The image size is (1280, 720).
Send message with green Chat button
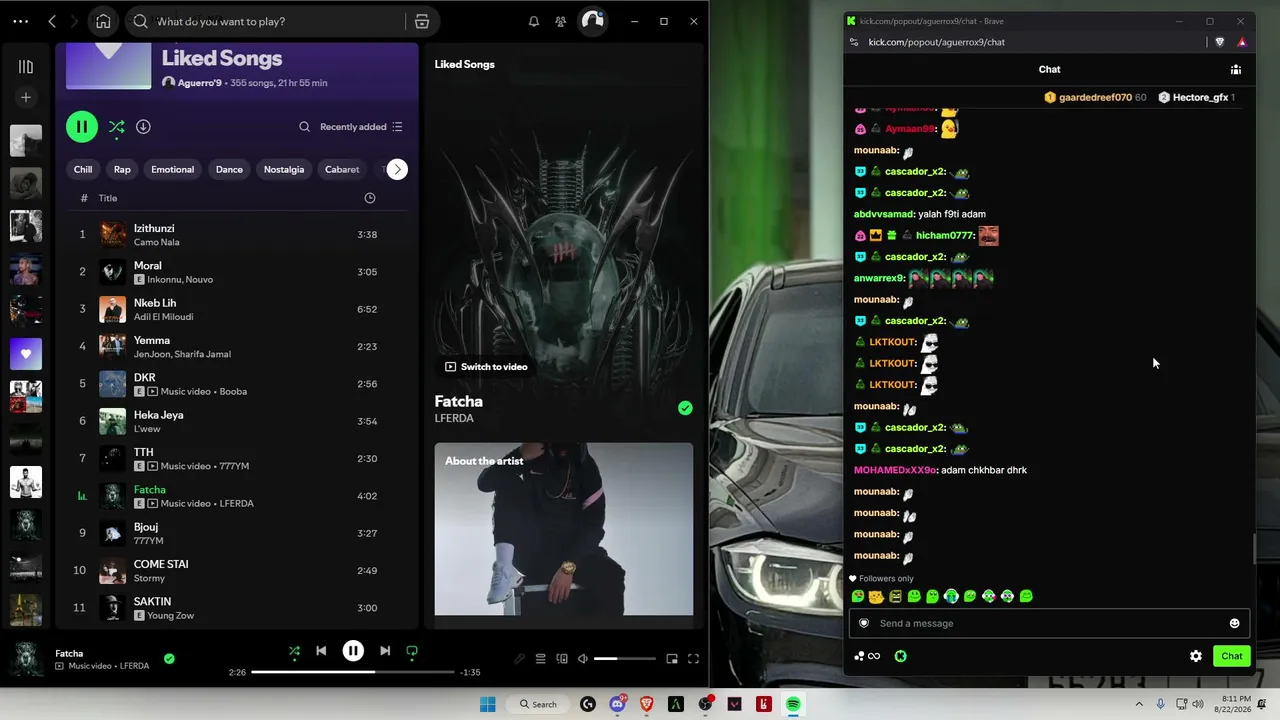pyautogui.click(x=1231, y=656)
